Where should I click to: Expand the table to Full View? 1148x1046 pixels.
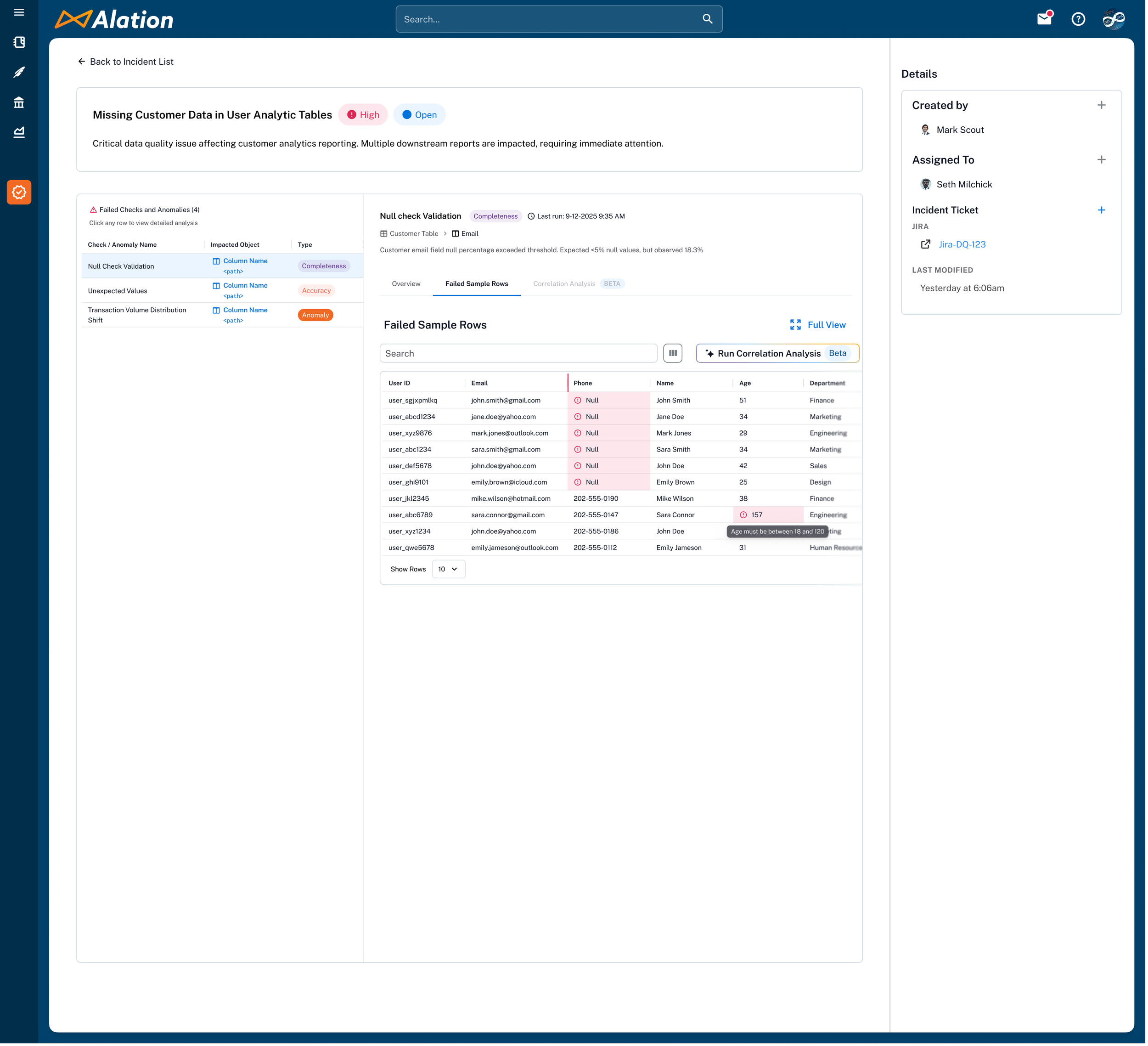[x=818, y=325]
